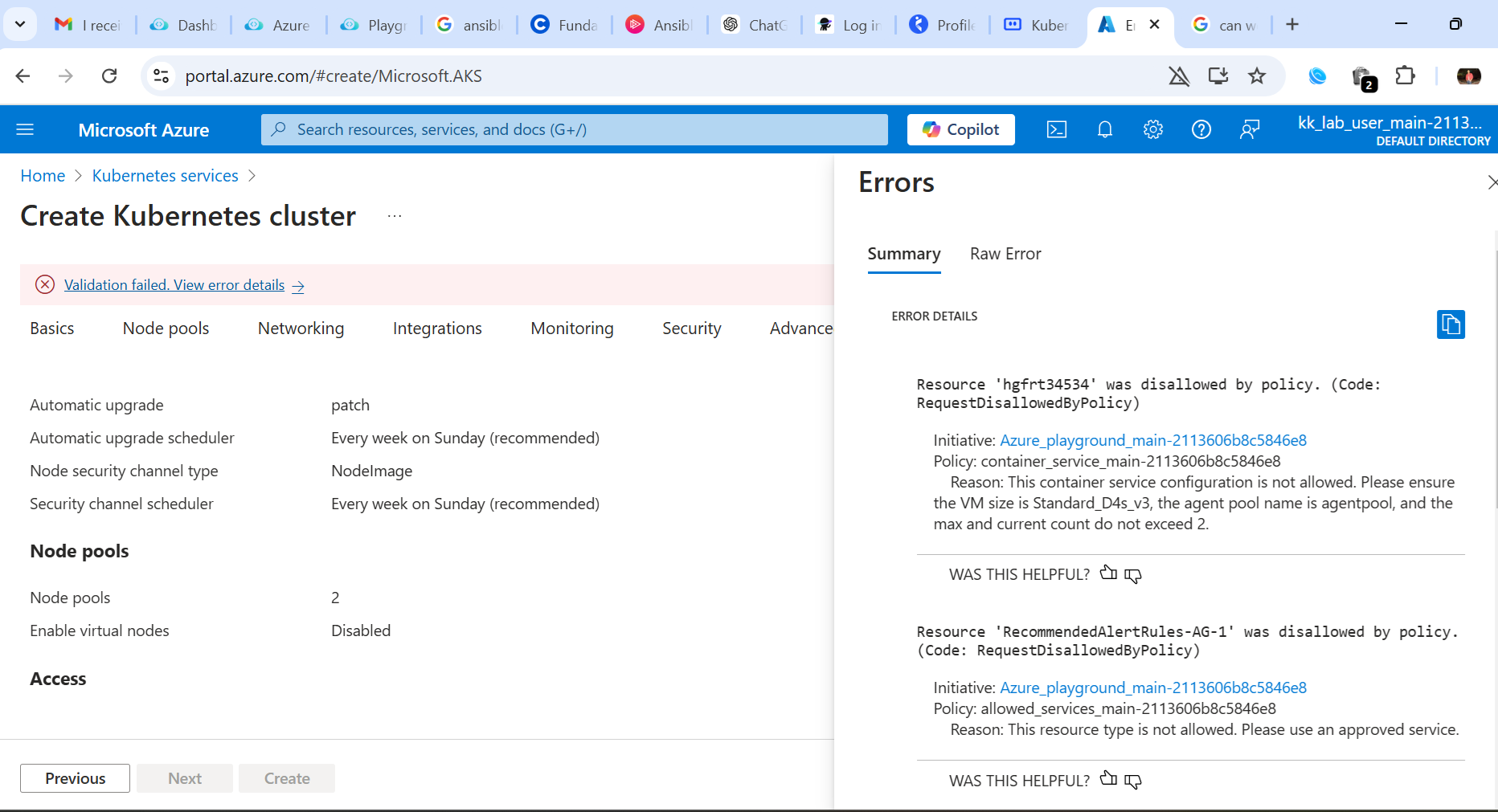The height and width of the screenshot is (812, 1498).
Task: Thumbs down the RecommendedAlertRules-AG-1 error
Action: (1133, 781)
